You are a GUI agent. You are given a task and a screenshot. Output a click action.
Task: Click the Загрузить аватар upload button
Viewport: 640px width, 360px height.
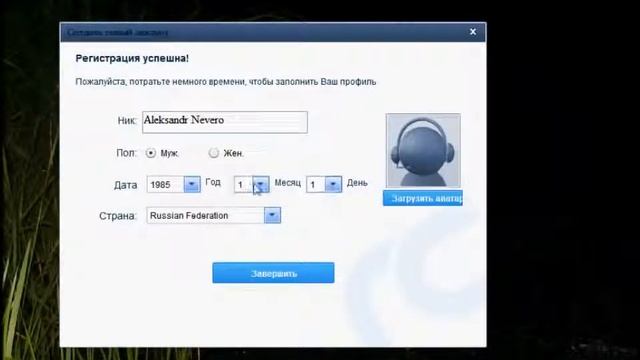[422, 198]
